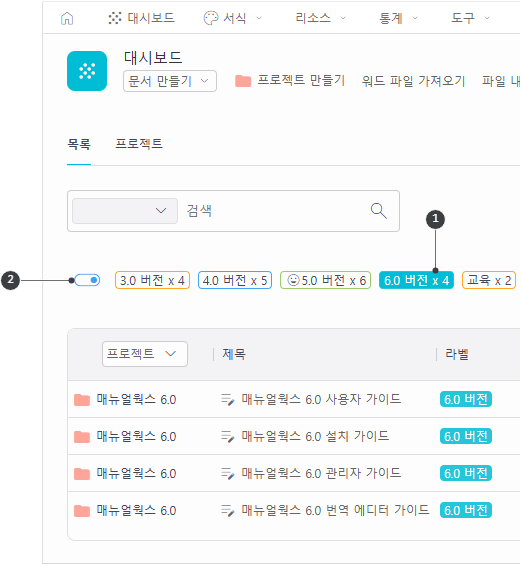
Task: Click 워드 파일 가져오기 link
Action: (x=413, y=81)
